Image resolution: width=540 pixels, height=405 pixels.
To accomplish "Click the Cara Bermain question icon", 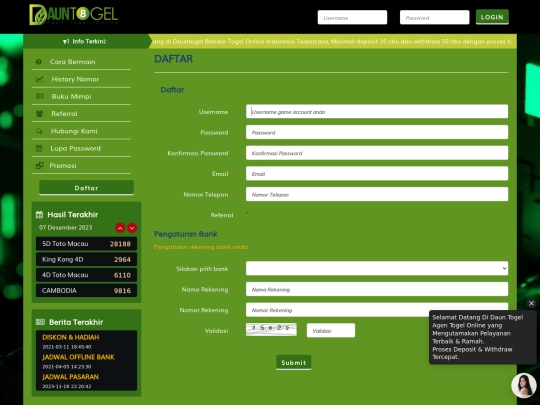I will [x=39, y=62].
